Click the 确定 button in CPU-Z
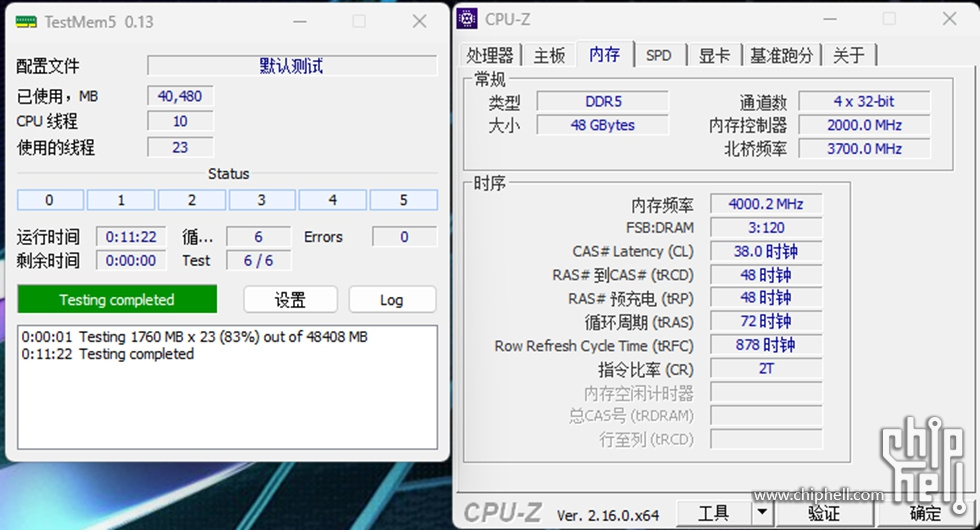The image size is (980, 530). pyautogui.click(x=925, y=513)
